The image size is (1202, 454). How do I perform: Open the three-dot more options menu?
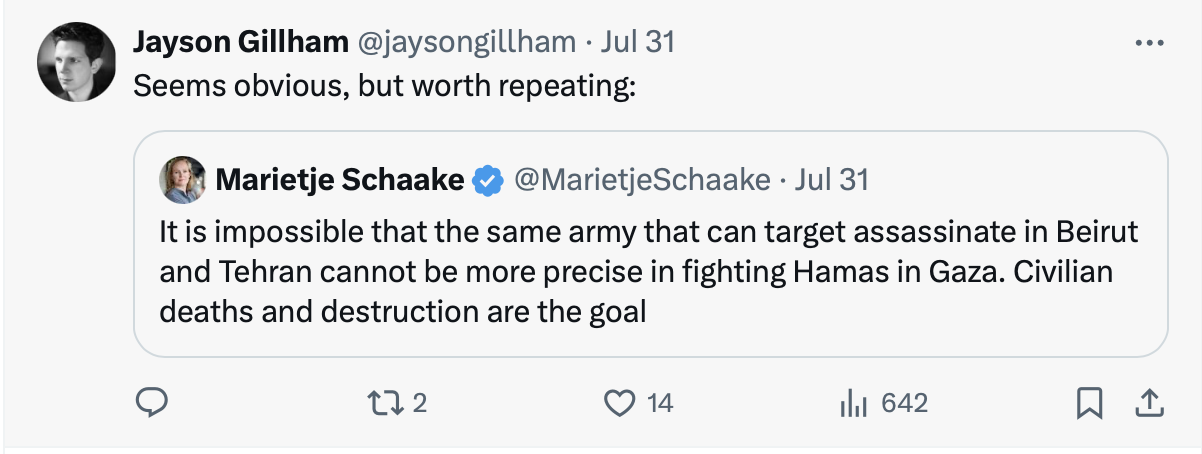(x=1150, y=42)
